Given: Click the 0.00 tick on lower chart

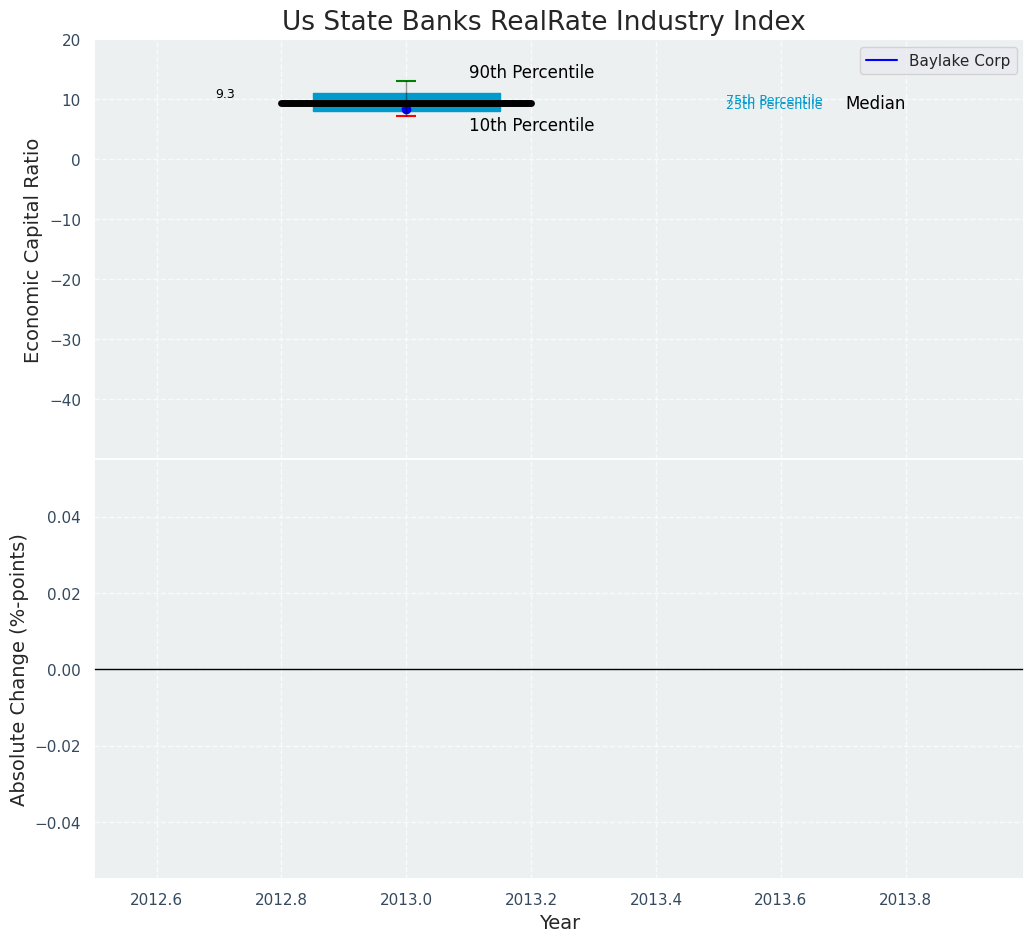Looking at the screenshot, I should coord(63,670).
